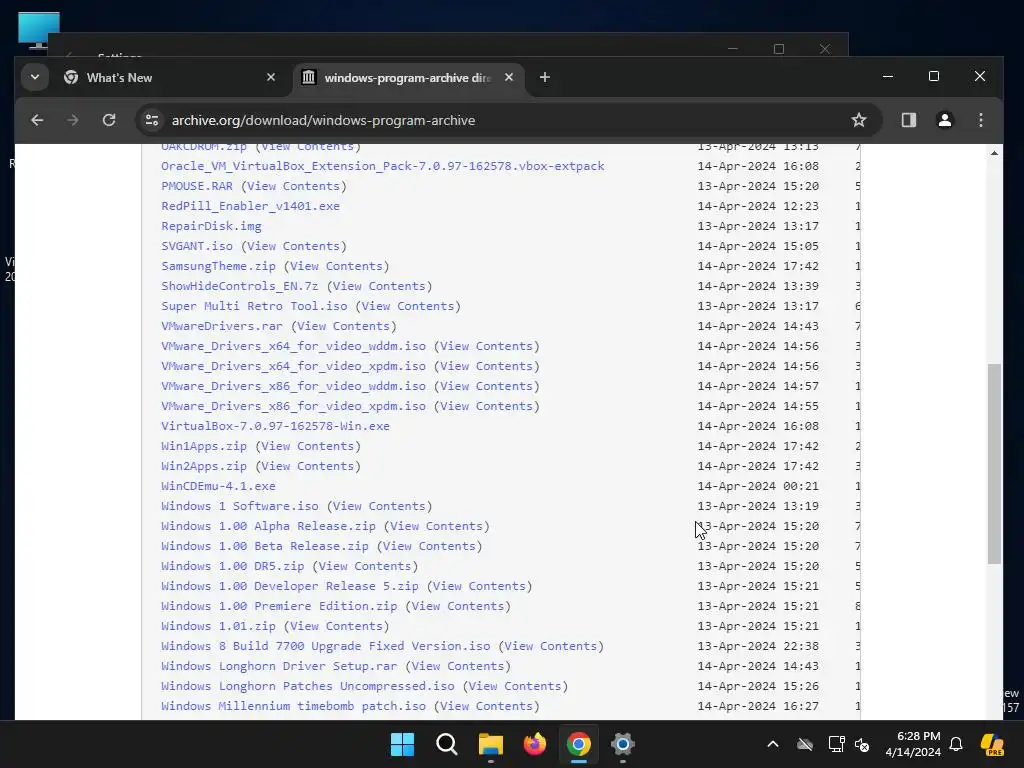Open the clock showing 6:28 PM
Screen dimensions: 1024x768
[913, 744]
